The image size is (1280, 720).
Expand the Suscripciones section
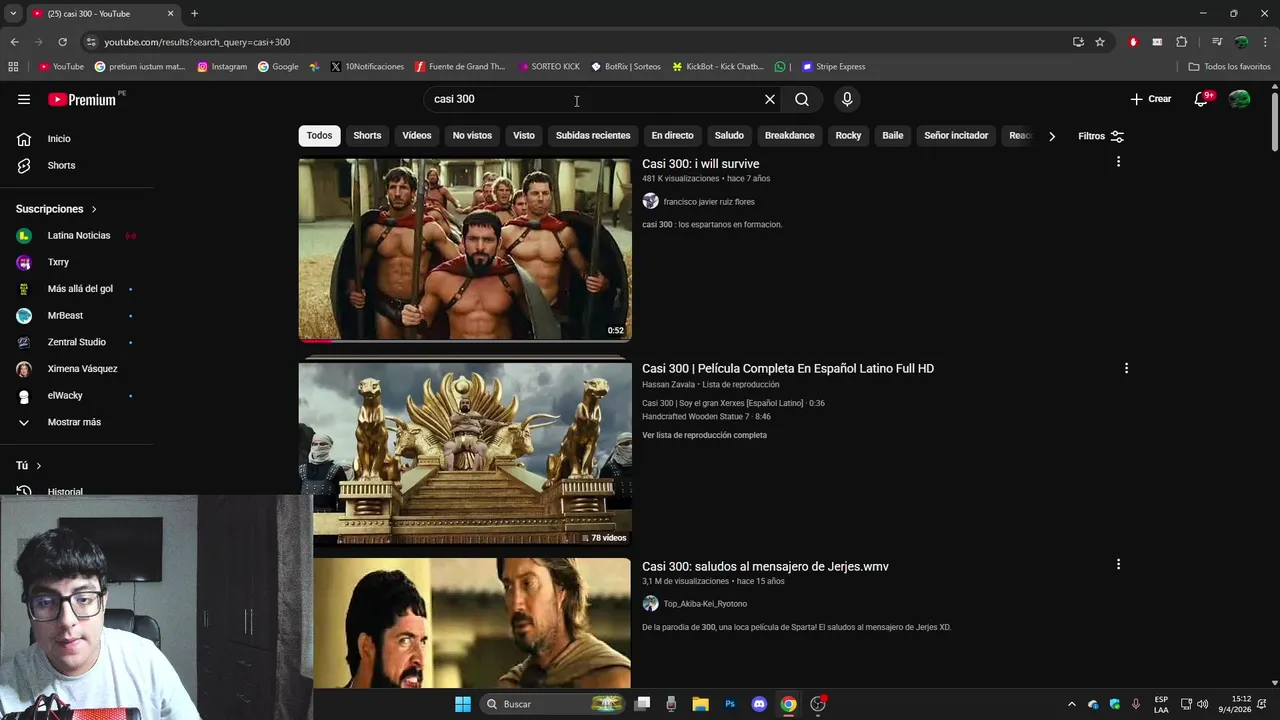pos(57,209)
